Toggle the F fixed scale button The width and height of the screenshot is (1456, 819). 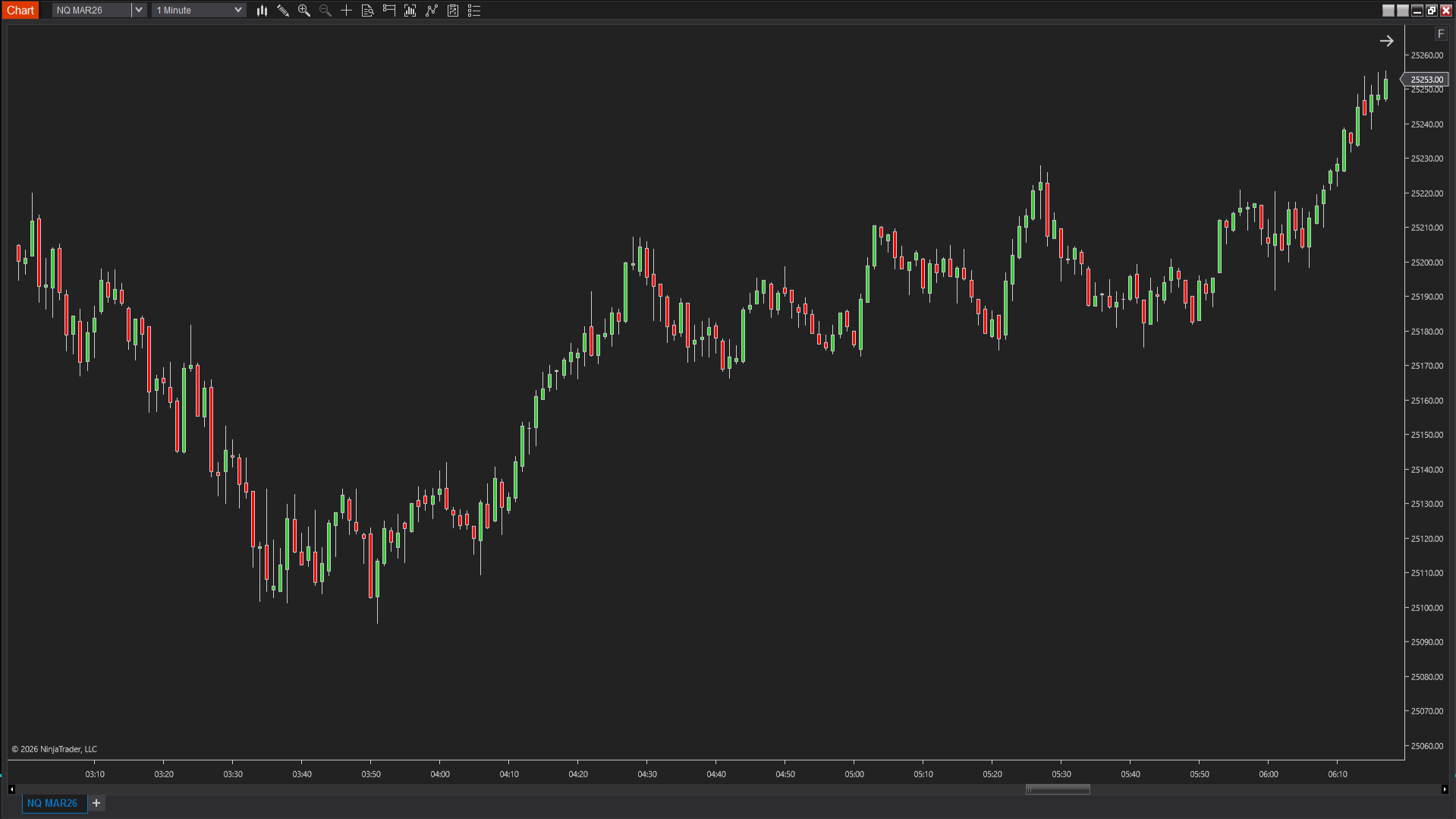[1440, 34]
